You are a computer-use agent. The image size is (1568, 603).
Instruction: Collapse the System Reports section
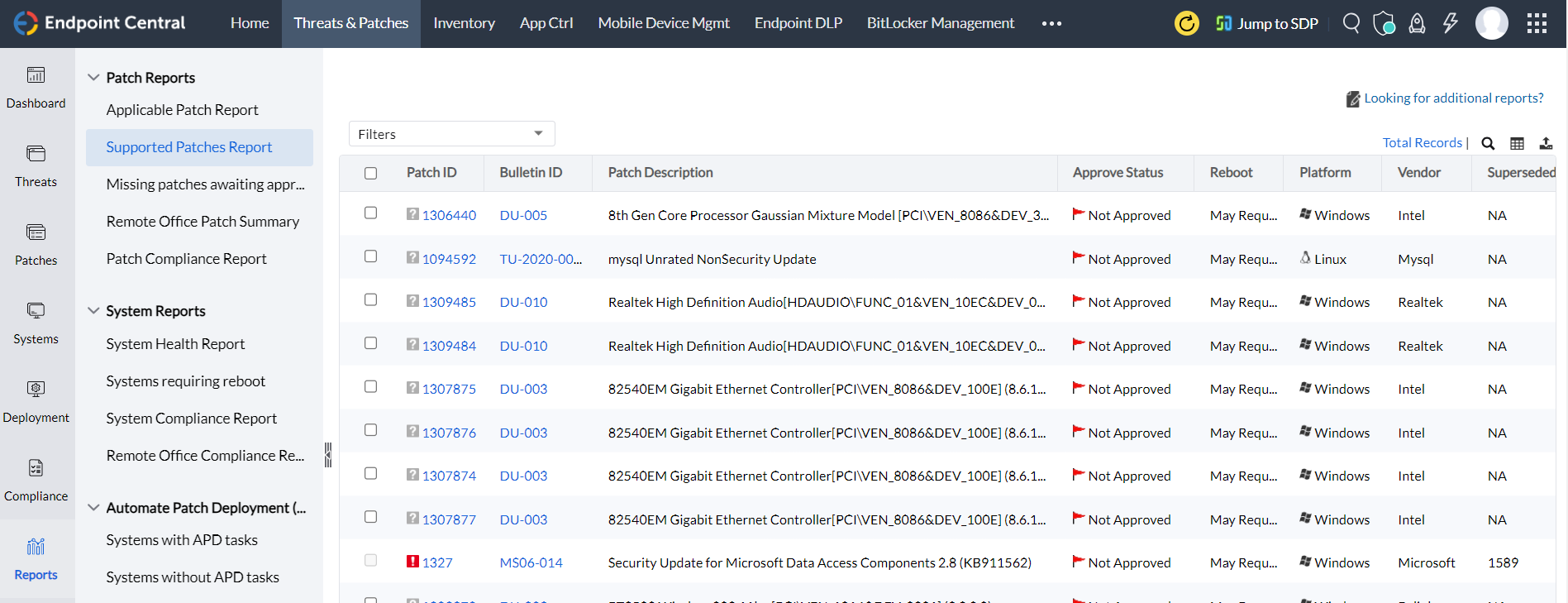(x=93, y=310)
